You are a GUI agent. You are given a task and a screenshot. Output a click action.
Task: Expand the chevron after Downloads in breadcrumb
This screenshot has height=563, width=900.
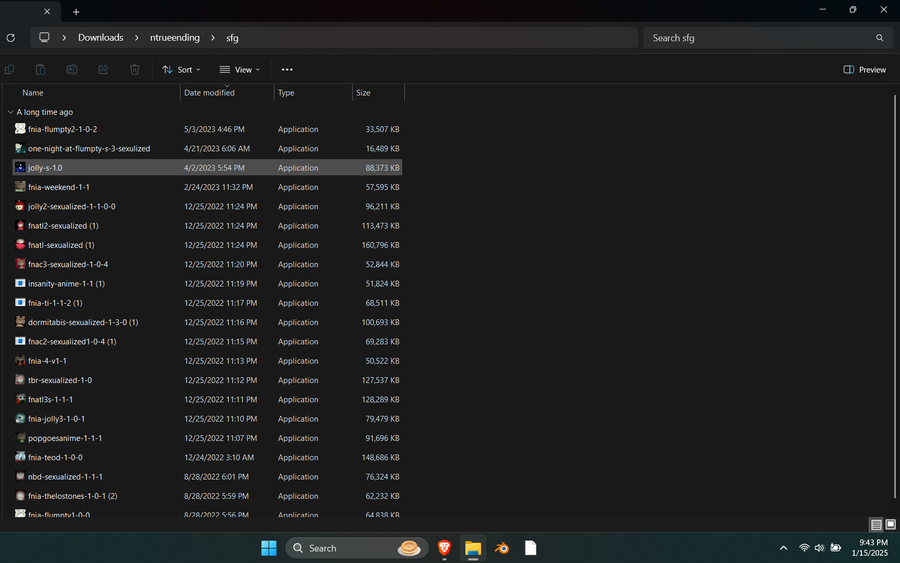137,38
